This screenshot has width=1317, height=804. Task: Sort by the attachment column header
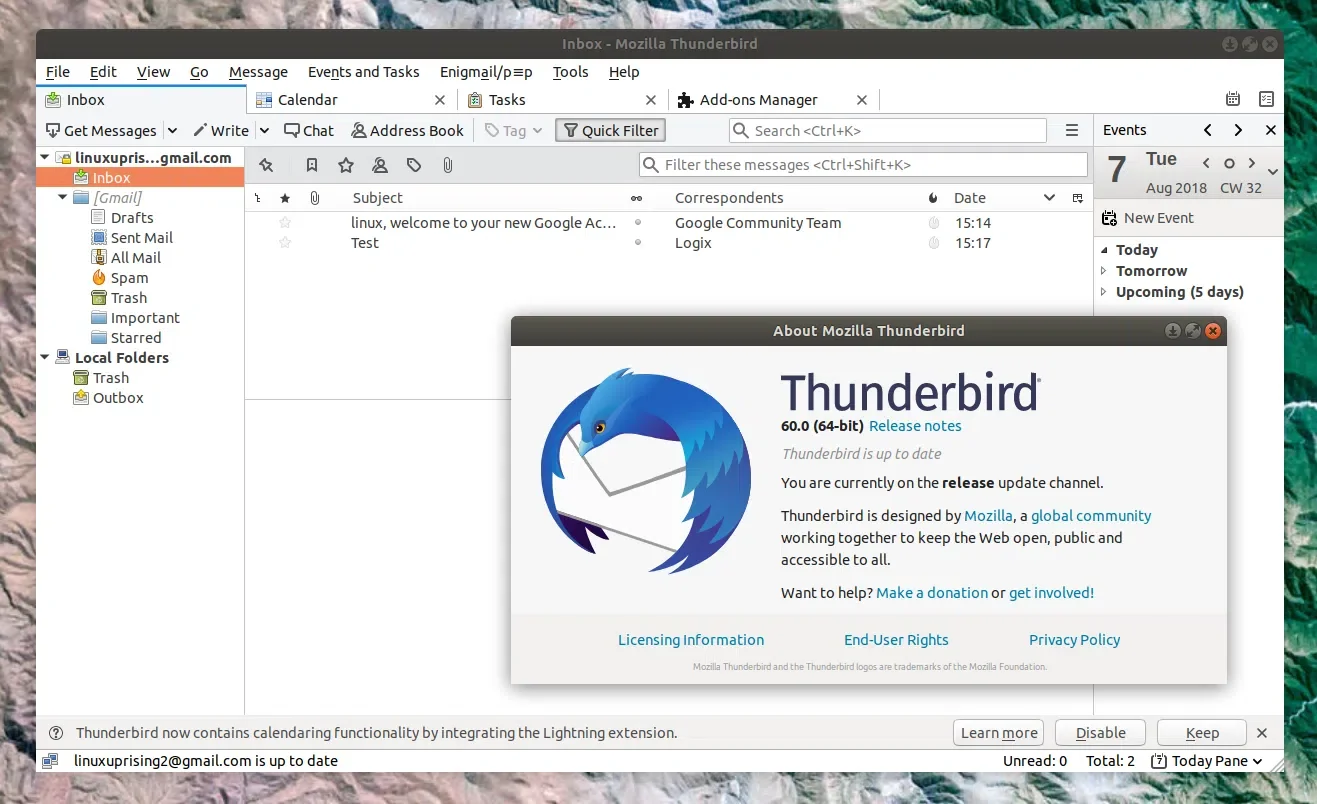(315, 198)
